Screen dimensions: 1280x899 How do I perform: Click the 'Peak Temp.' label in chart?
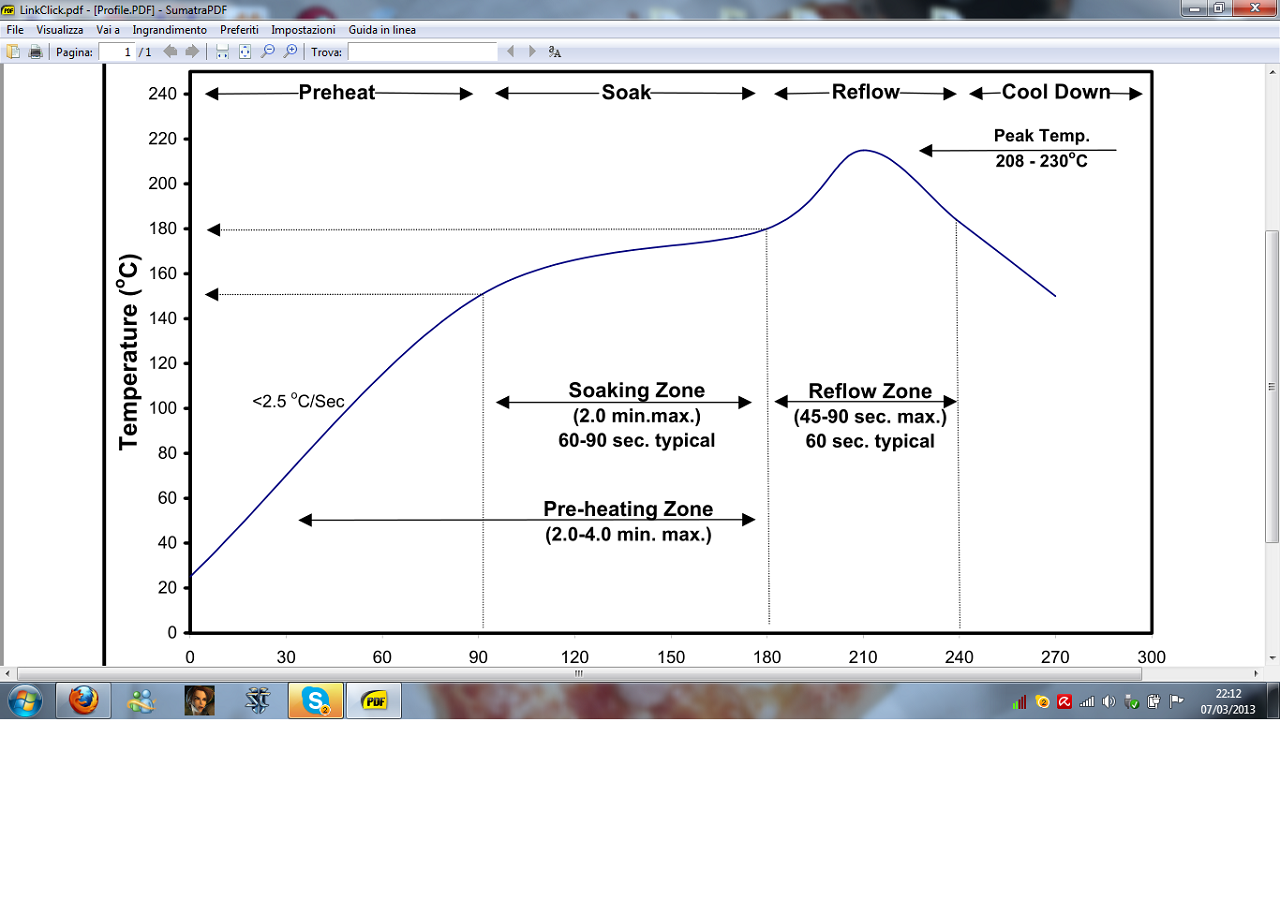point(1041,136)
